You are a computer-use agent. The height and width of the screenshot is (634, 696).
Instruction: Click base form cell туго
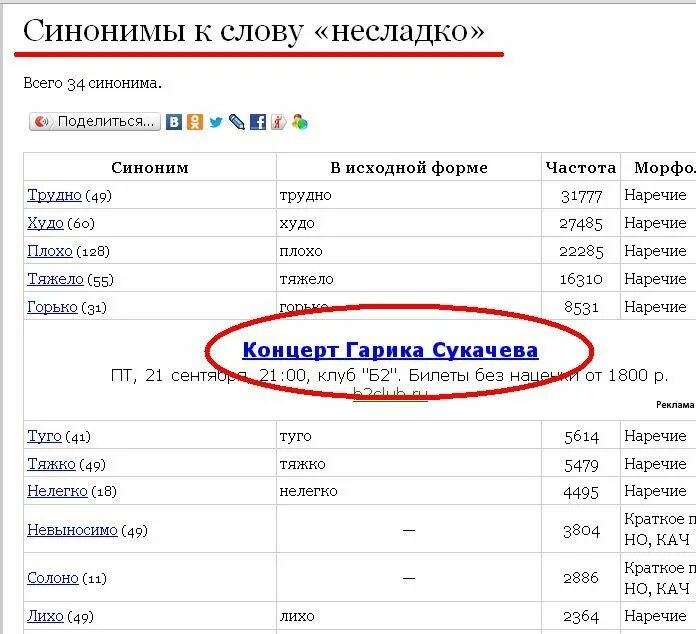(296, 436)
